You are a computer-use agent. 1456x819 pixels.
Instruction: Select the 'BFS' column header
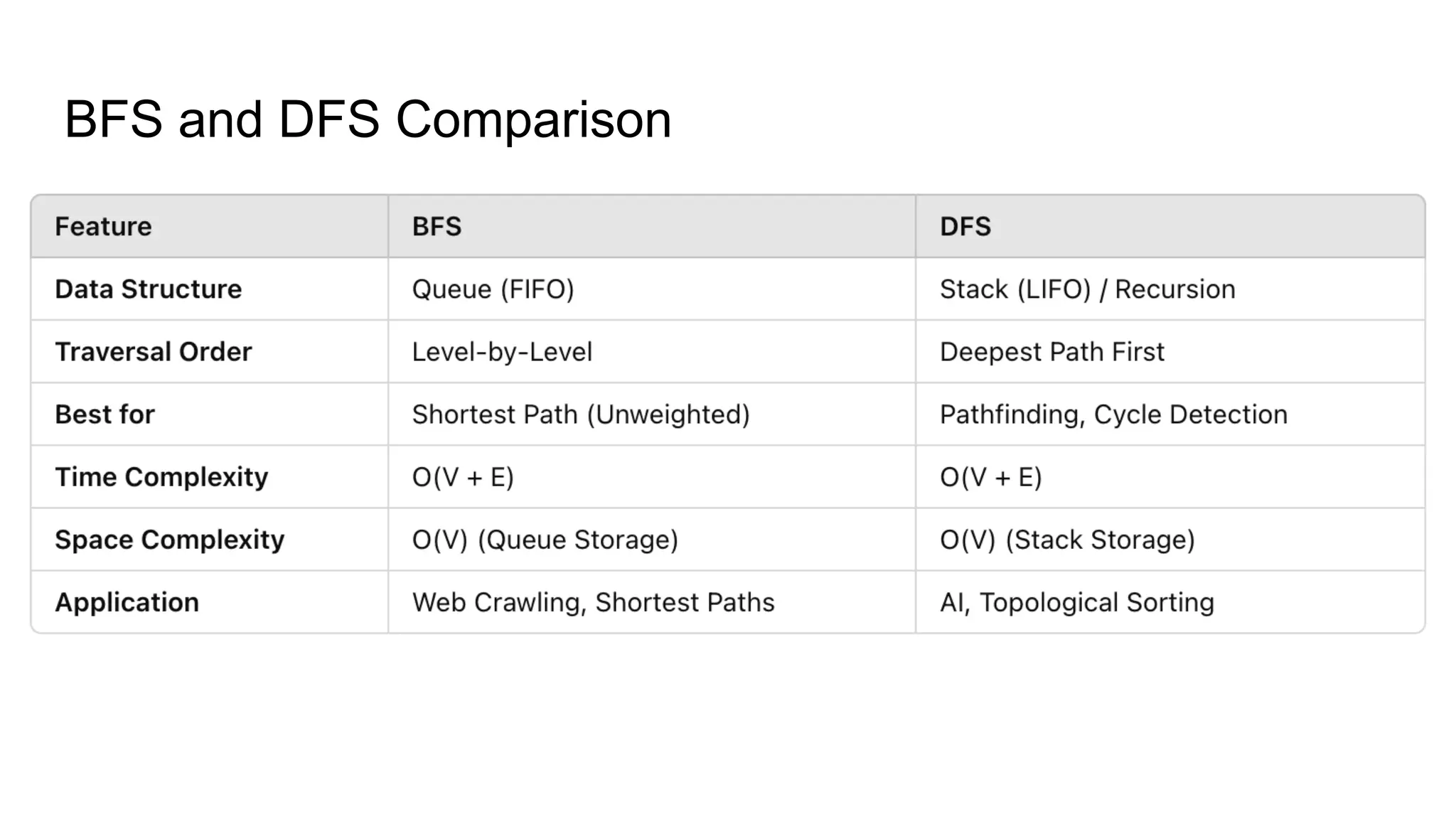437,227
